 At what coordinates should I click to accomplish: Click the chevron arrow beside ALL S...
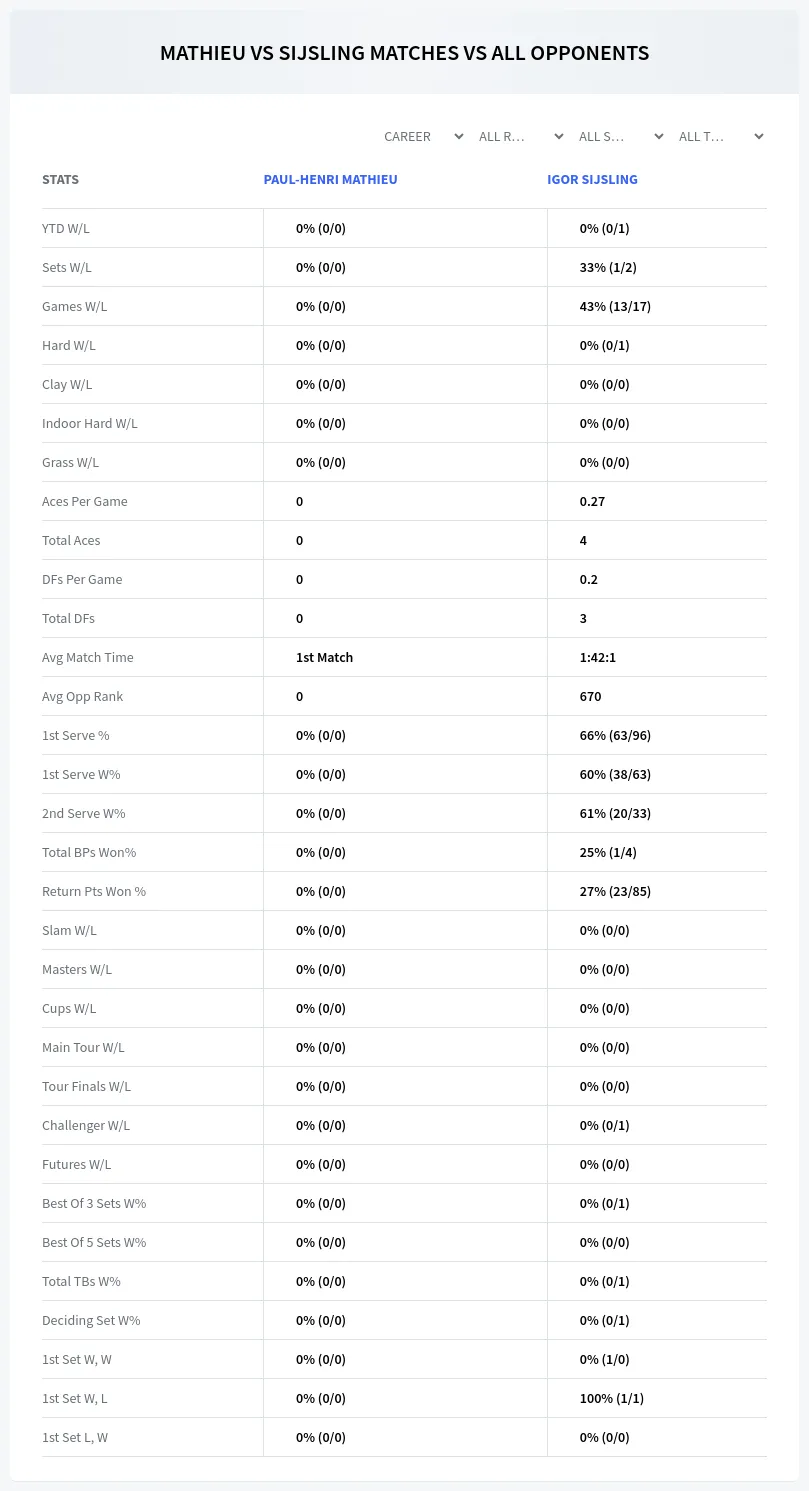pos(659,137)
